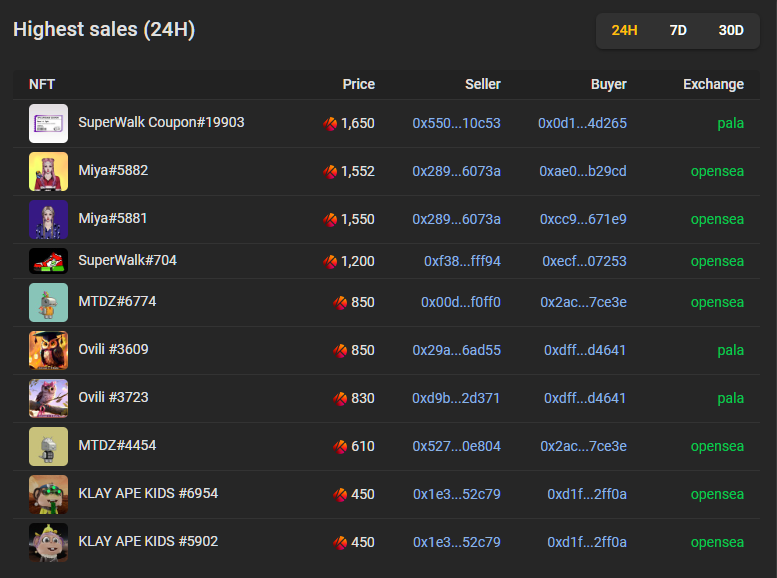Open seller address 0x00d...f0ff0
Viewport: 777px width, 578px height.
tap(461, 302)
